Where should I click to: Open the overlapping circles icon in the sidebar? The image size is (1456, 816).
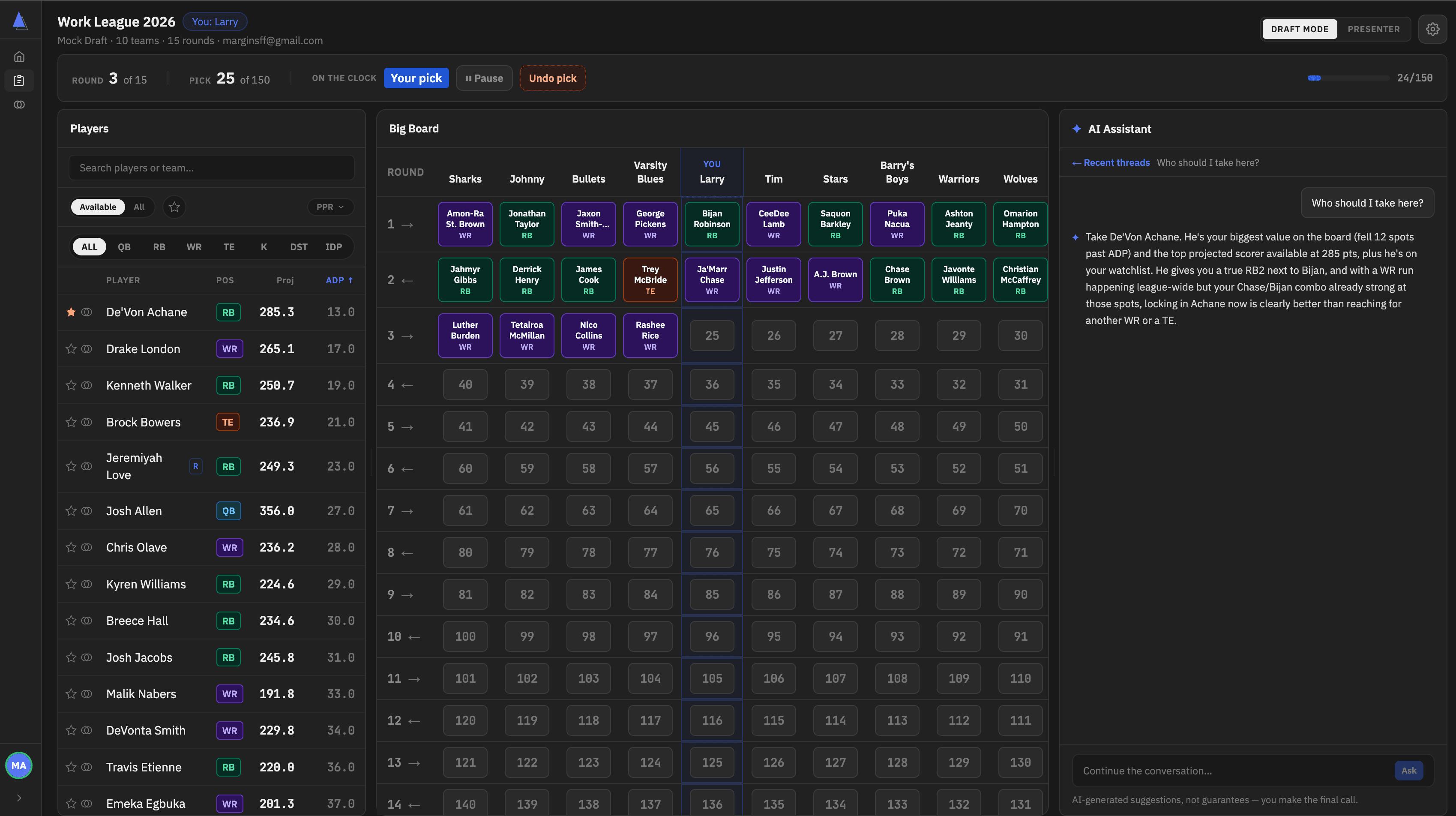click(19, 105)
